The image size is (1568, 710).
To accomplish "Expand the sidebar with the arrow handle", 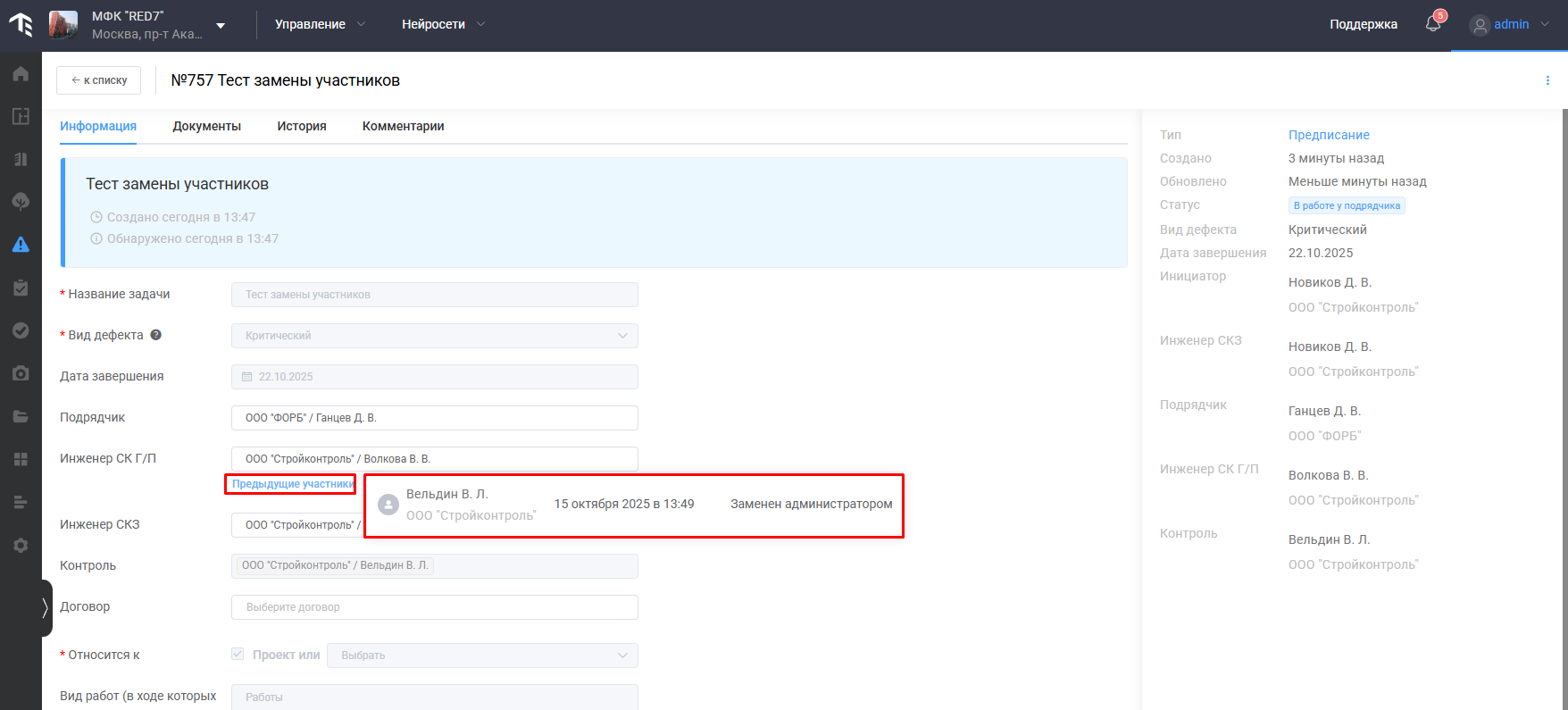I will [46, 608].
